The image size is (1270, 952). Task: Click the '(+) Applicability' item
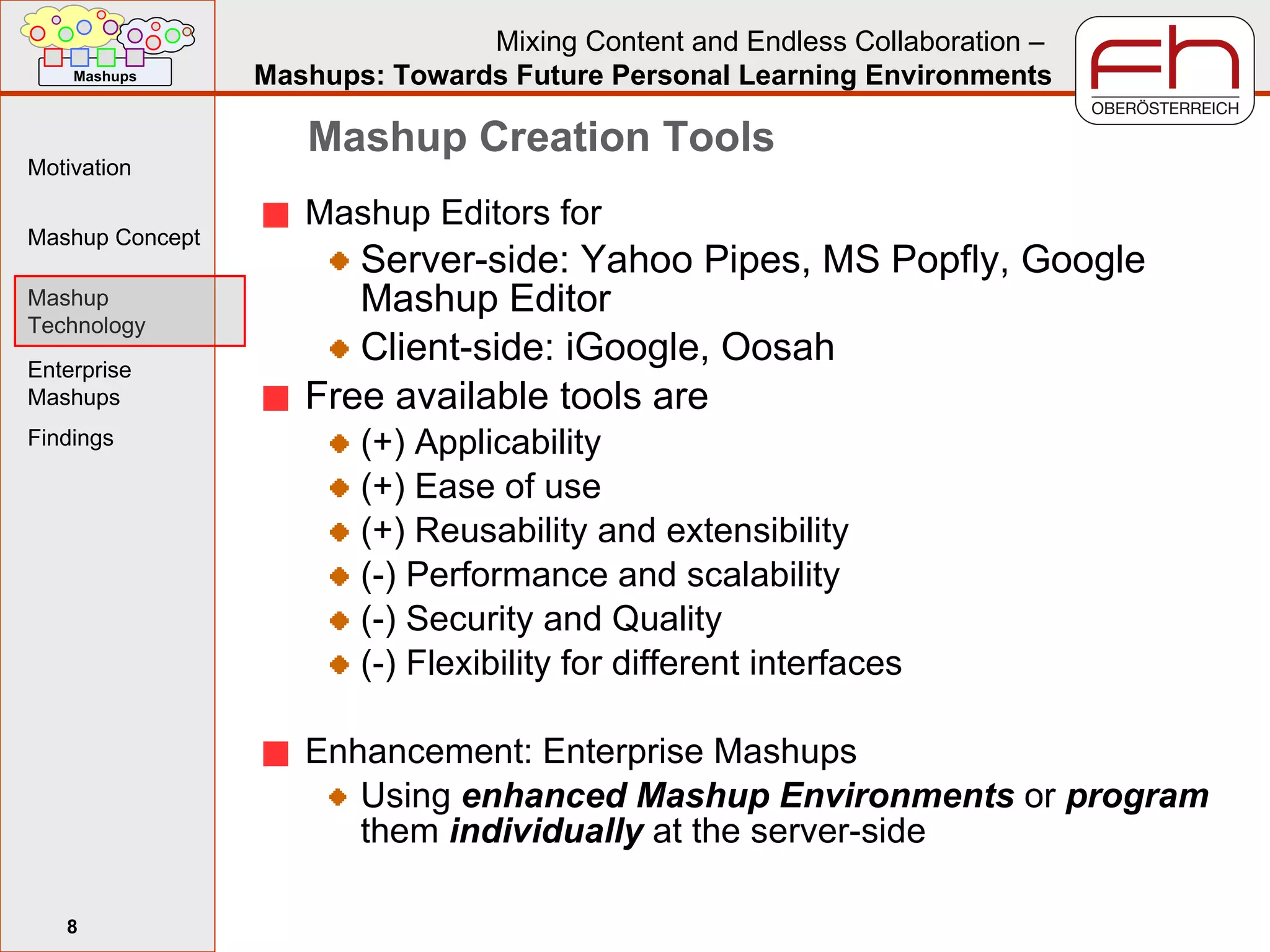[481, 443]
